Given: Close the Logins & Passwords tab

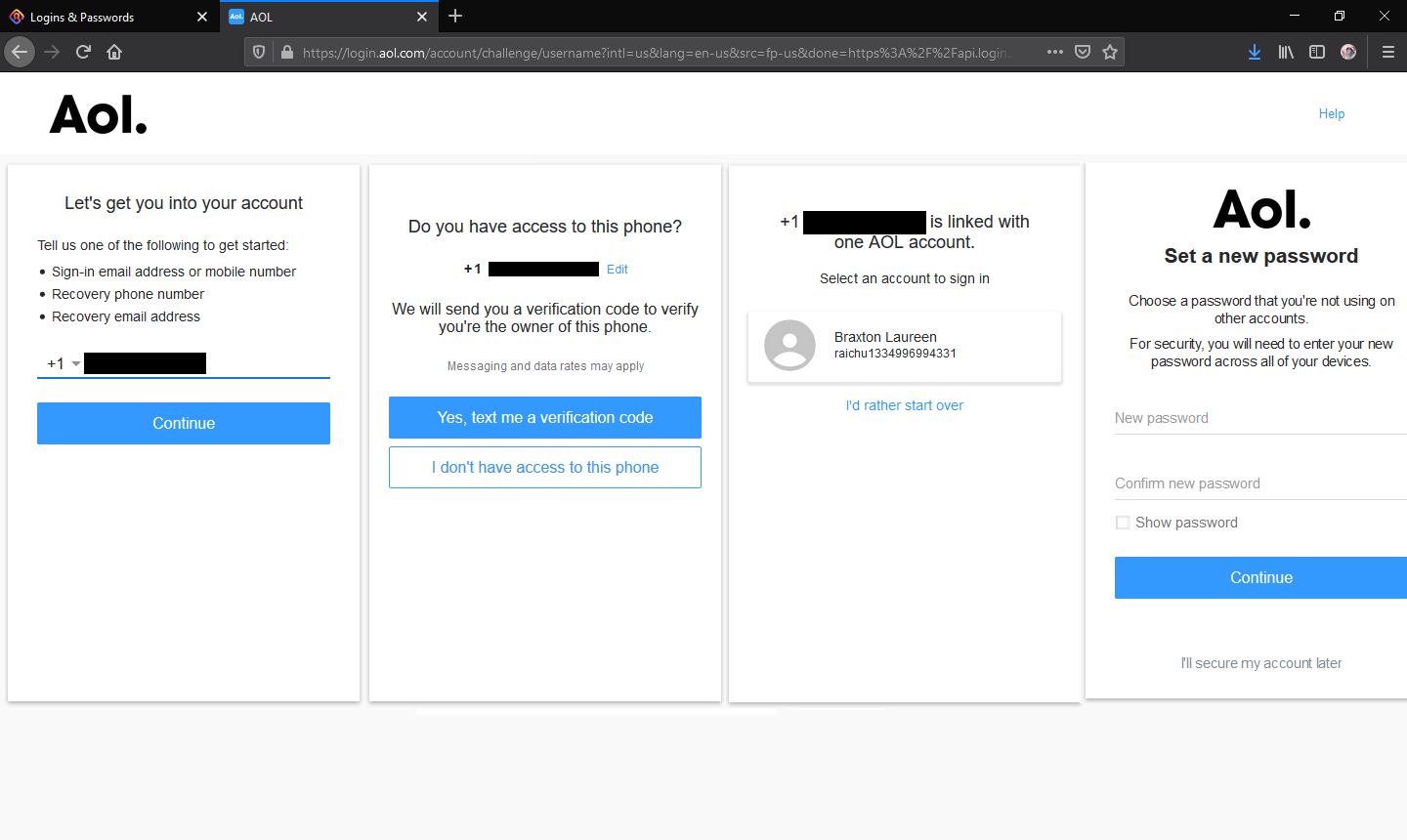Looking at the screenshot, I should pyautogui.click(x=202, y=17).
